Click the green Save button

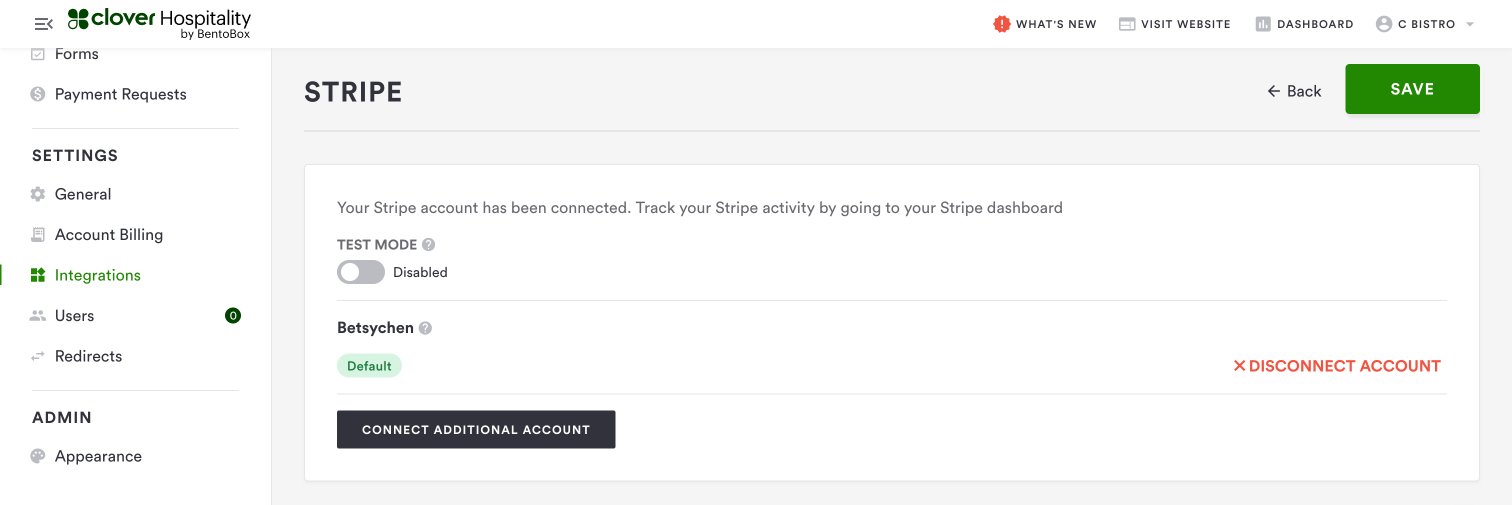click(x=1412, y=89)
